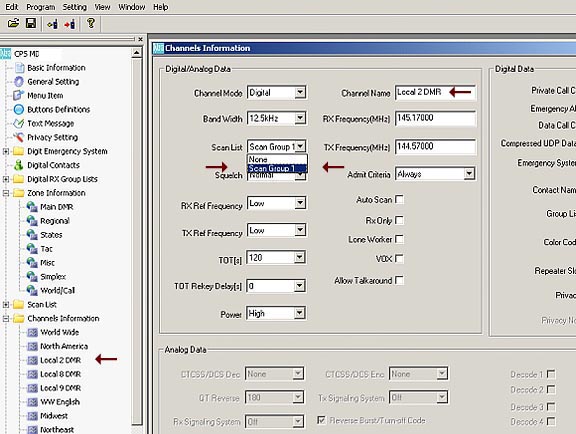Open the Channel Mode dropdown

(300, 93)
